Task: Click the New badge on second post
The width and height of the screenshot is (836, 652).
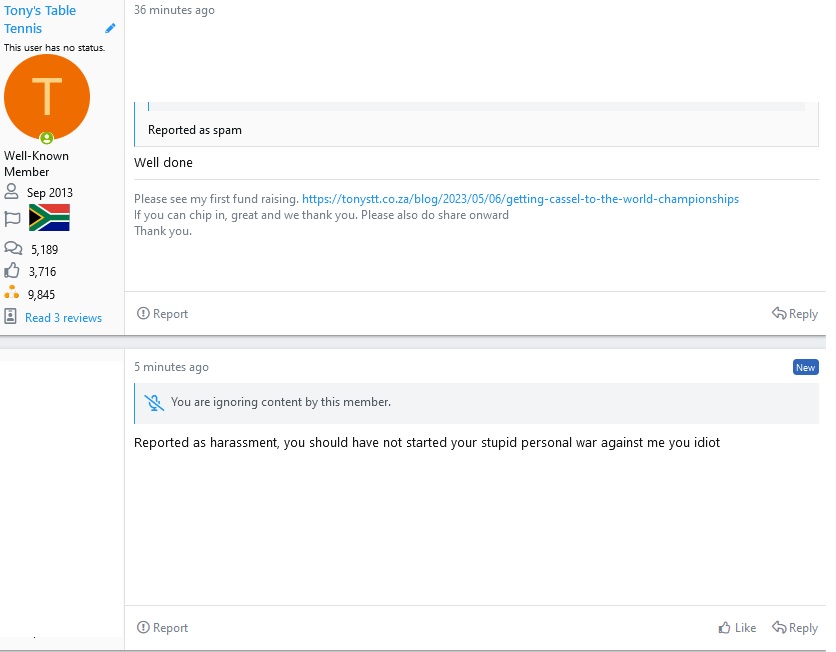Action: [805, 367]
